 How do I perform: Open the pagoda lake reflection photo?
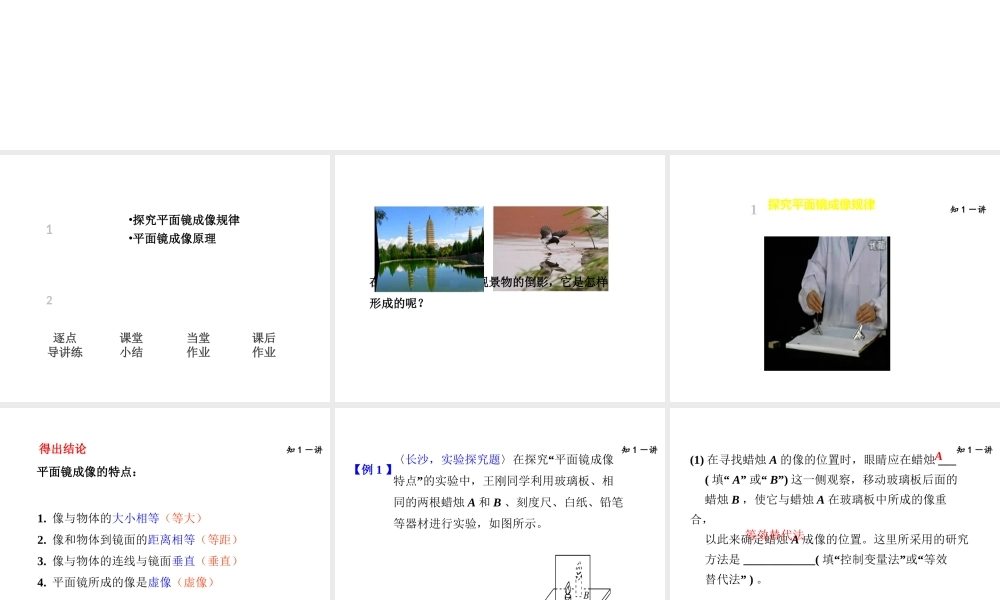pos(429,249)
